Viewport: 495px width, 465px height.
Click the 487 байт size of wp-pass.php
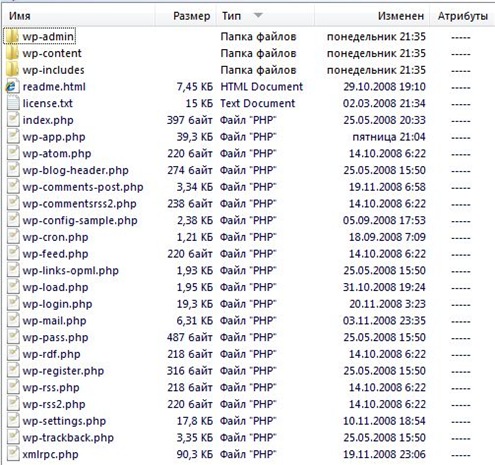coord(190,337)
